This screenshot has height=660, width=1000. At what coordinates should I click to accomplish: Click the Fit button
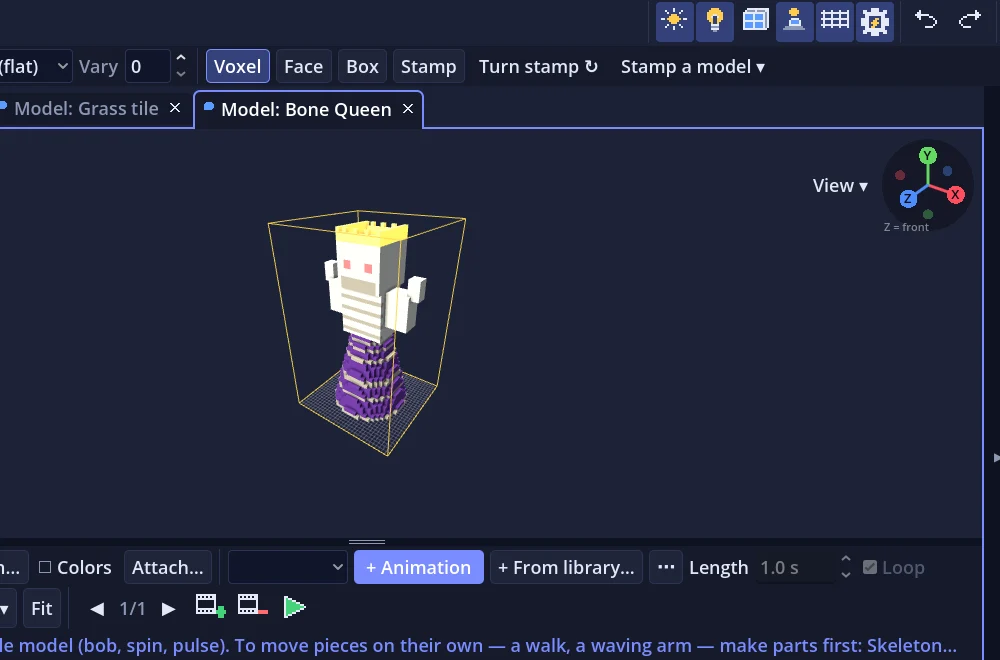tap(41, 608)
